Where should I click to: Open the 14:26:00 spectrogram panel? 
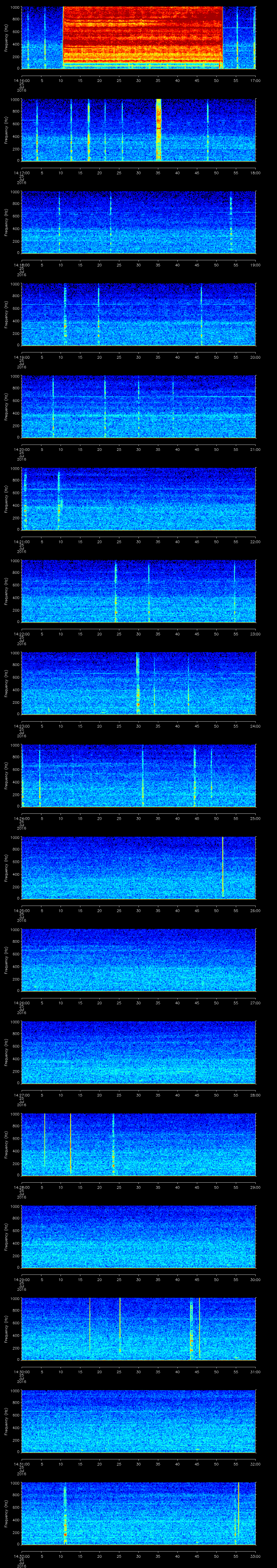click(138, 960)
